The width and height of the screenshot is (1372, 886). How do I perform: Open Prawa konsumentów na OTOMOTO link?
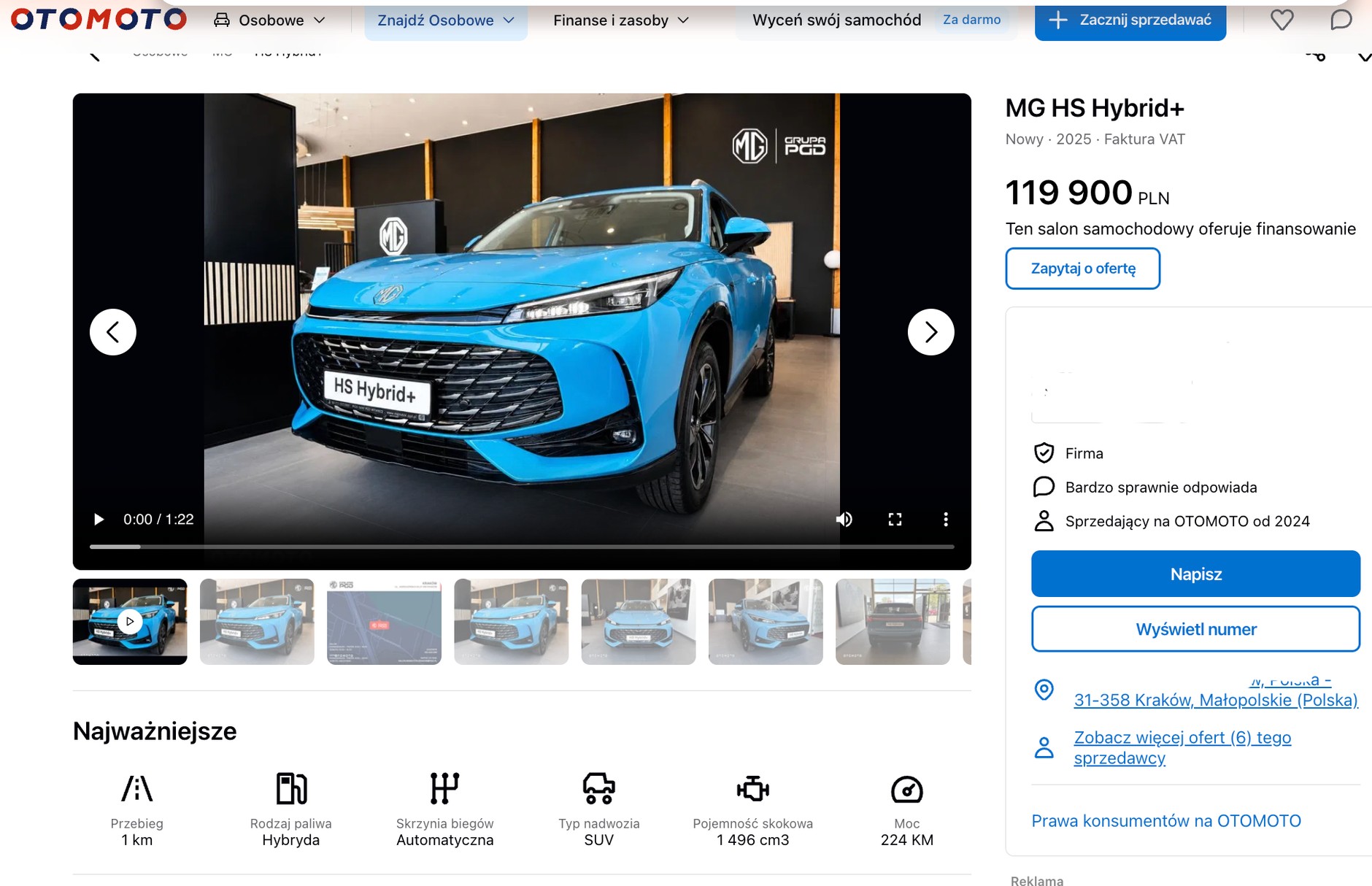(x=1166, y=821)
